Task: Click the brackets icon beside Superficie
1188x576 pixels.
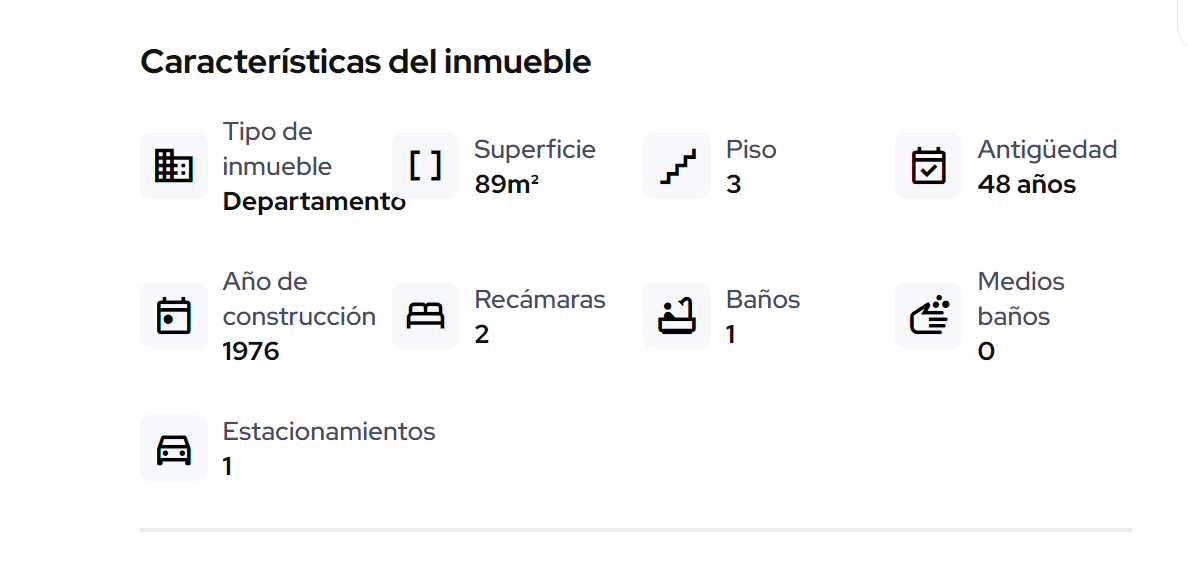Action: tap(425, 165)
